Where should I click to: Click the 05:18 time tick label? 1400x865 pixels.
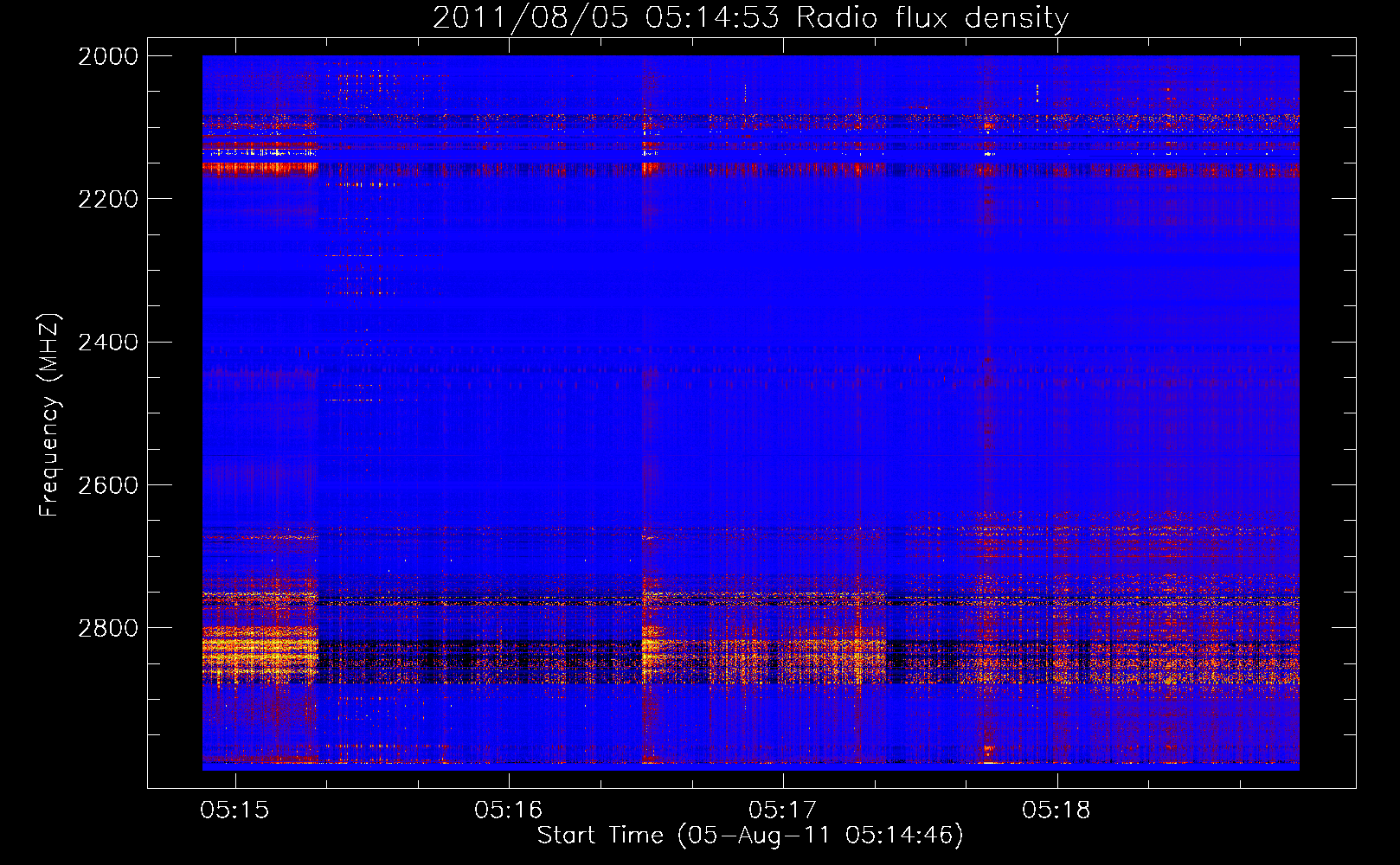pyautogui.click(x=1056, y=811)
